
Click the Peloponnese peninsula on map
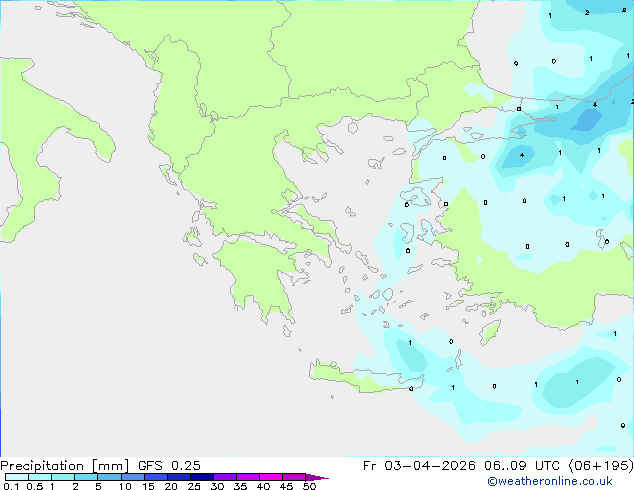coord(259,277)
